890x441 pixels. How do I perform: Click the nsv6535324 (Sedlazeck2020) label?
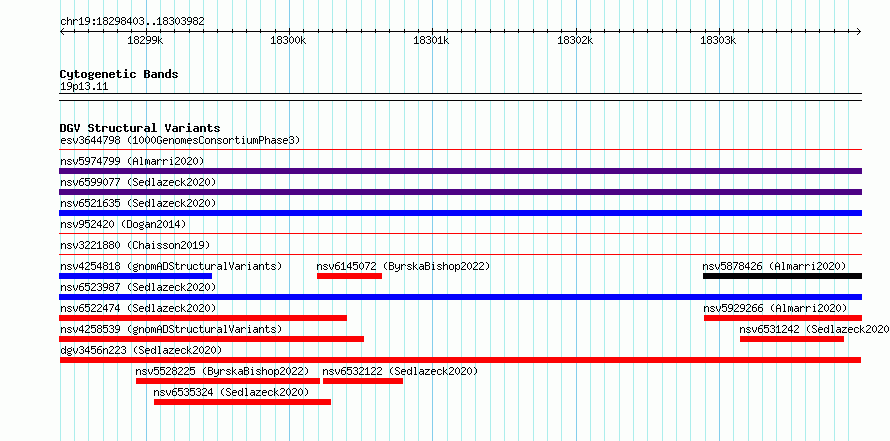tap(231, 392)
